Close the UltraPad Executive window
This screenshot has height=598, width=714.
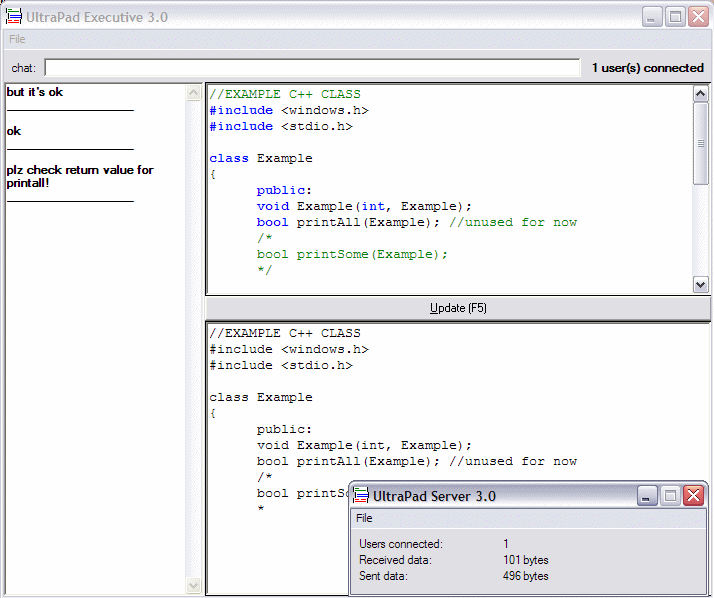(x=698, y=17)
